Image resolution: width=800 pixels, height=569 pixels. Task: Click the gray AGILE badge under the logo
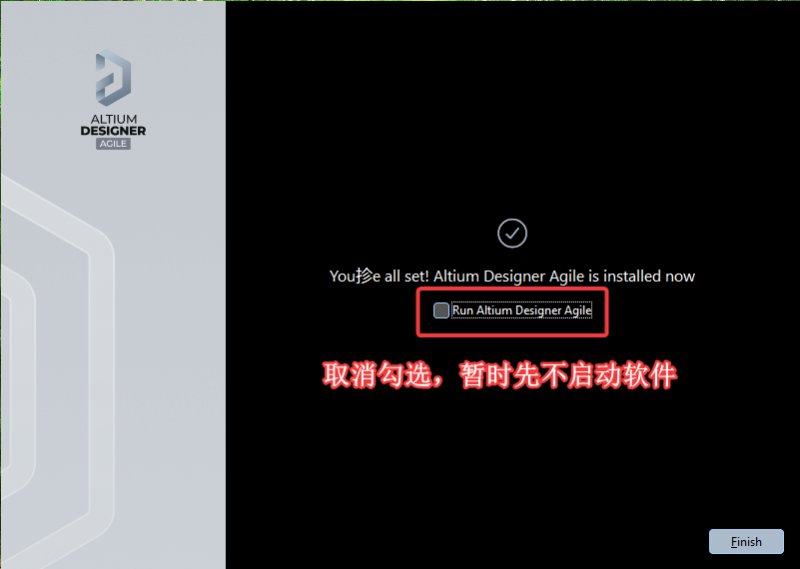tap(113, 144)
